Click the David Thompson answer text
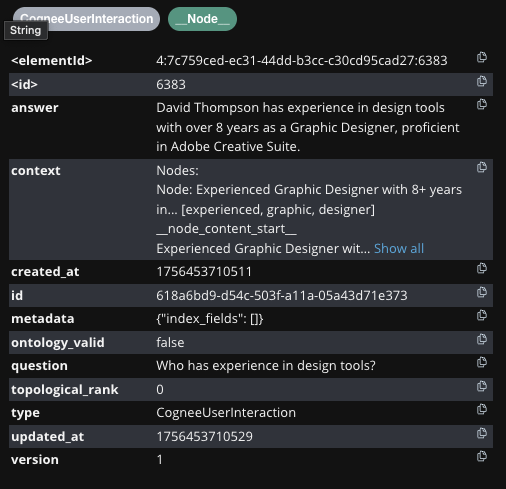The image size is (506, 489). point(308,127)
